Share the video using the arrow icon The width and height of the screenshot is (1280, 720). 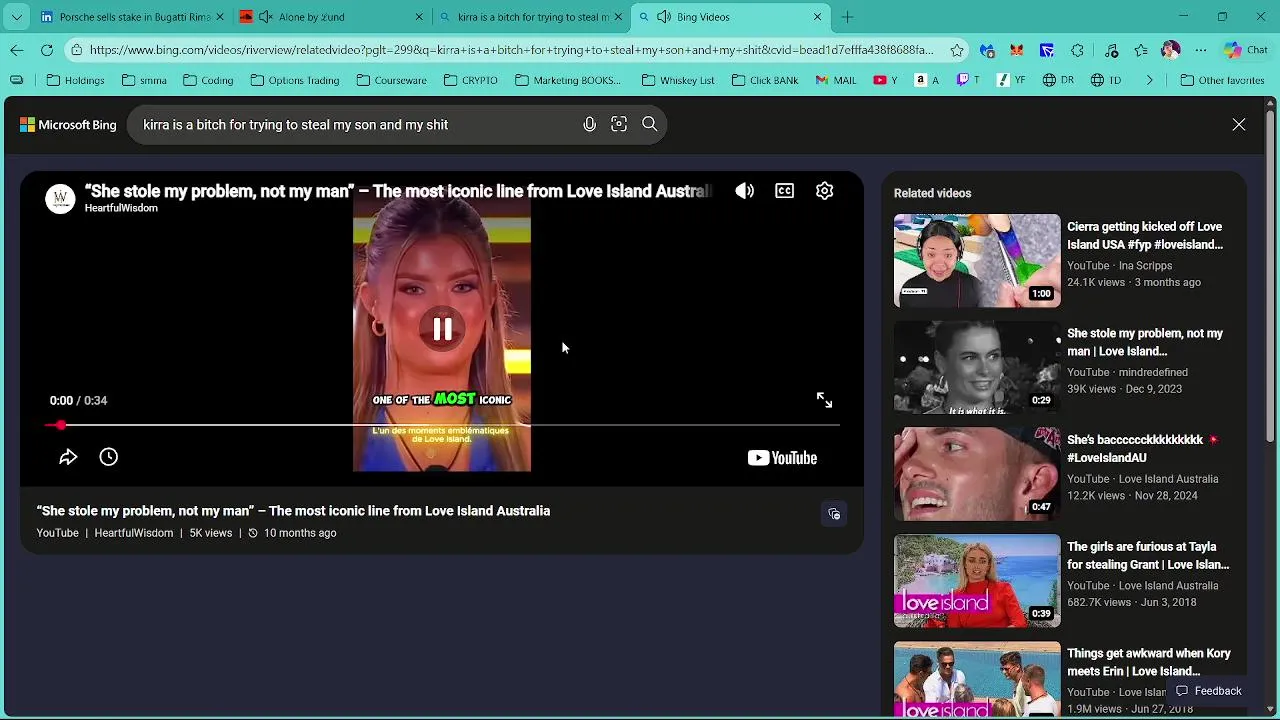pyautogui.click(x=68, y=457)
